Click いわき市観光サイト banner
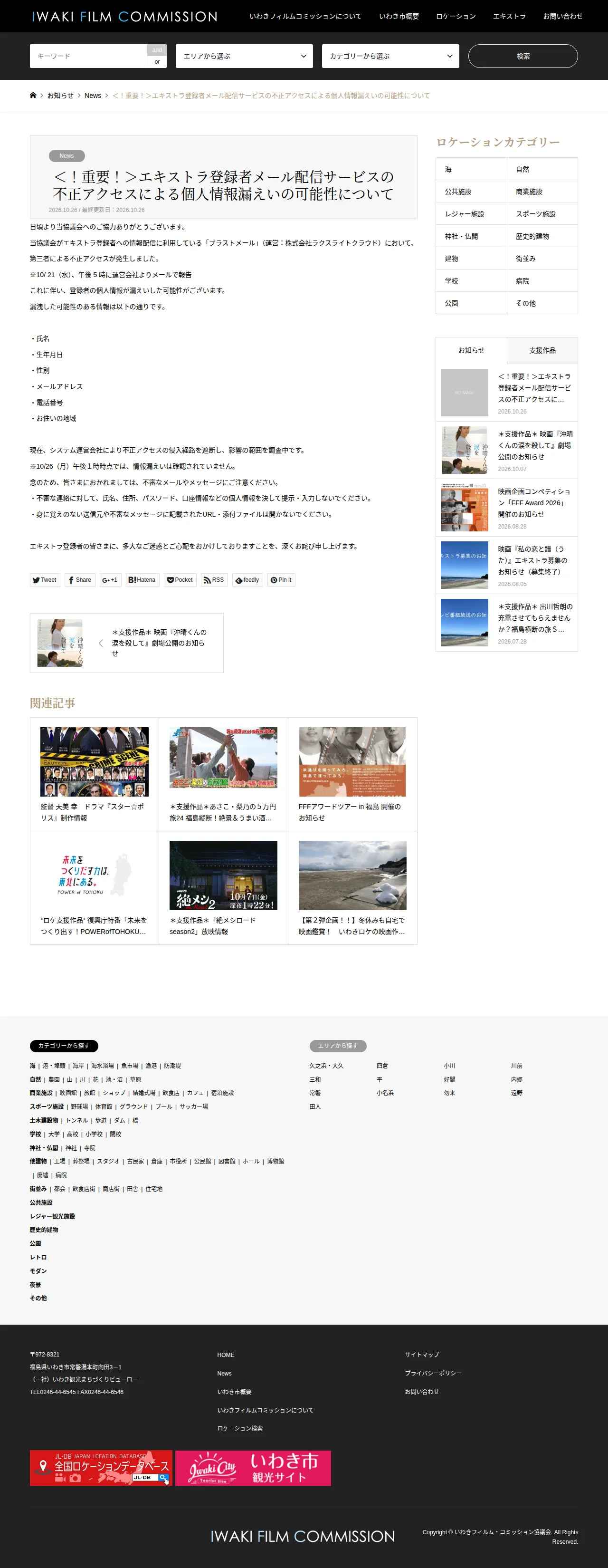The height and width of the screenshot is (1568, 608). click(x=253, y=1468)
